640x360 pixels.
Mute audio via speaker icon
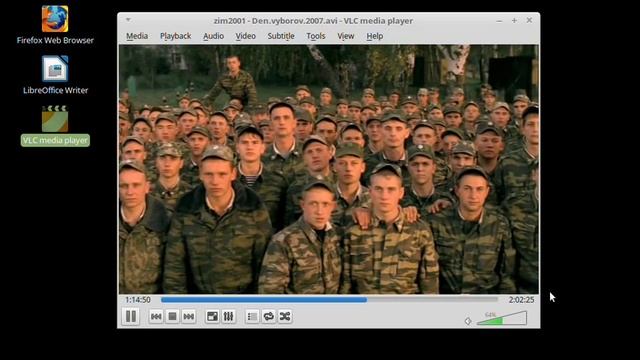click(x=468, y=321)
